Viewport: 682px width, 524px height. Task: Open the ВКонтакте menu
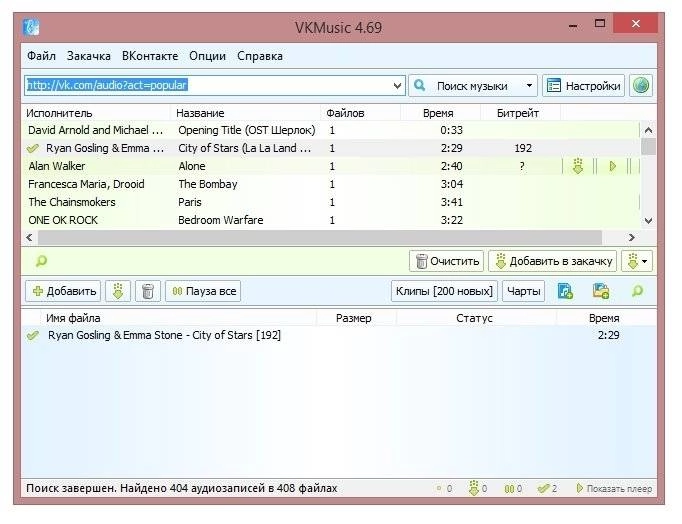(150, 56)
